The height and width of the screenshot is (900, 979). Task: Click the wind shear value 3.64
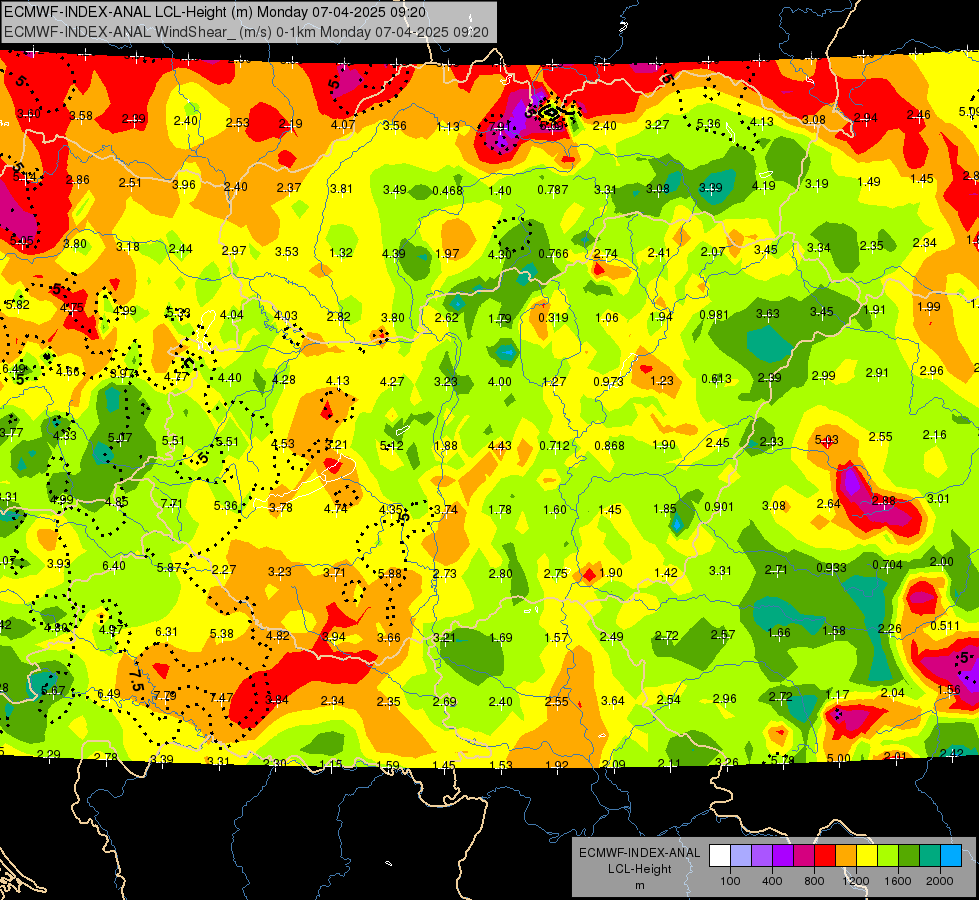(x=612, y=701)
